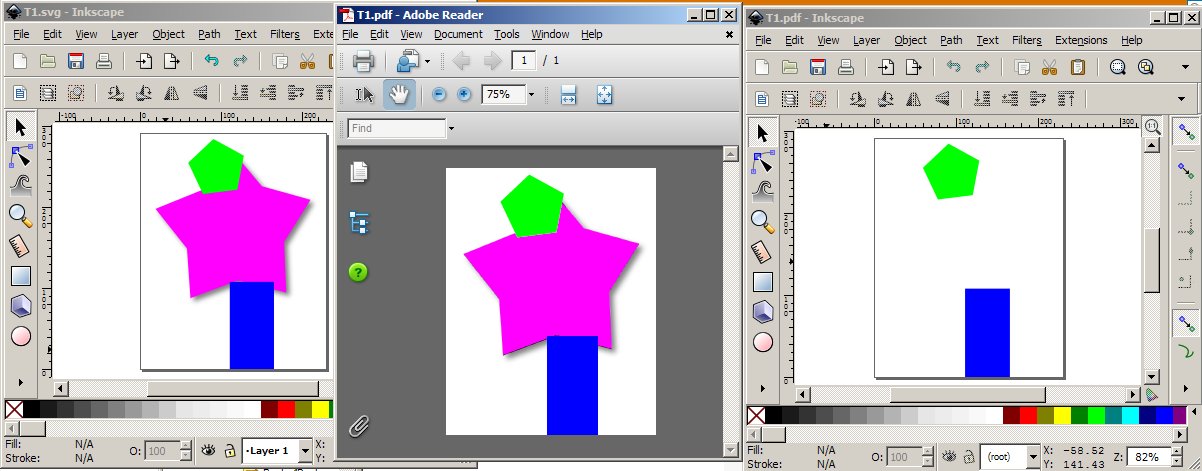Open the Document menu in Adobe Reader
The width and height of the screenshot is (1202, 471).
pyautogui.click(x=458, y=34)
